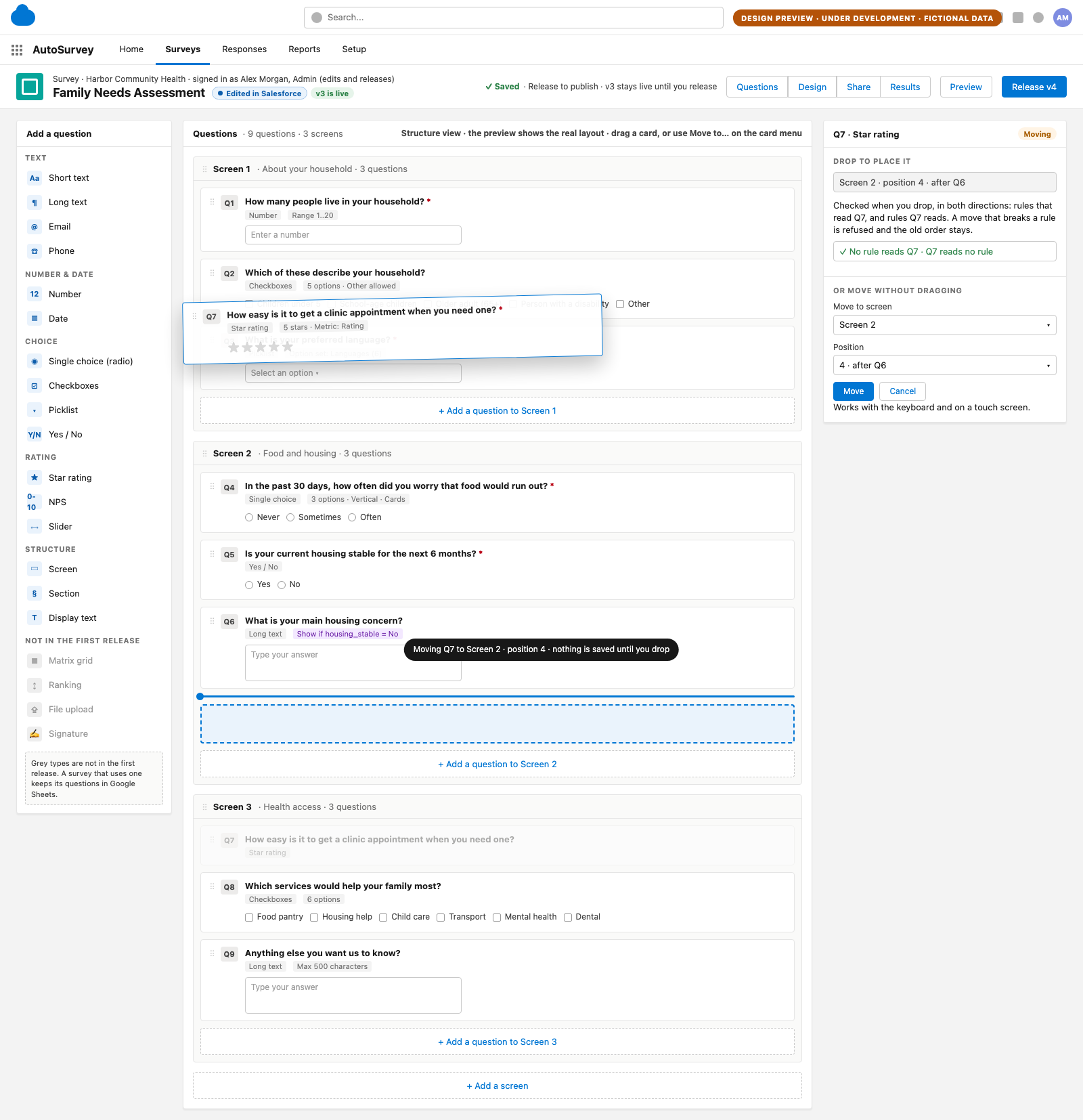Go to the Setup tab
Viewport: 1083px width, 1120px height.
[x=354, y=49]
